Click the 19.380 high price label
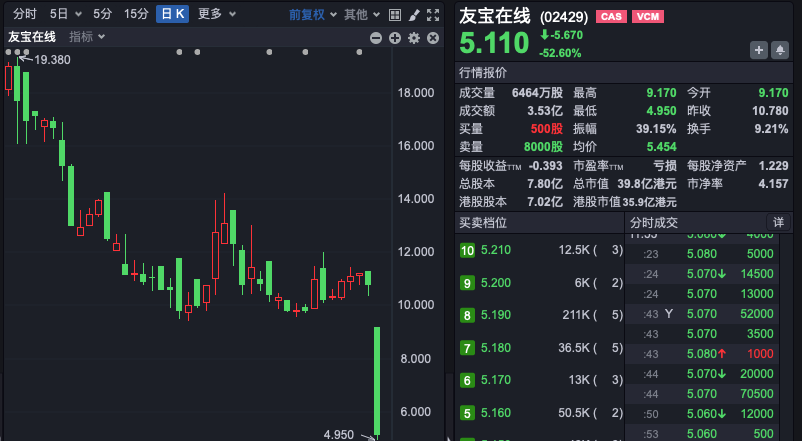 pos(52,60)
